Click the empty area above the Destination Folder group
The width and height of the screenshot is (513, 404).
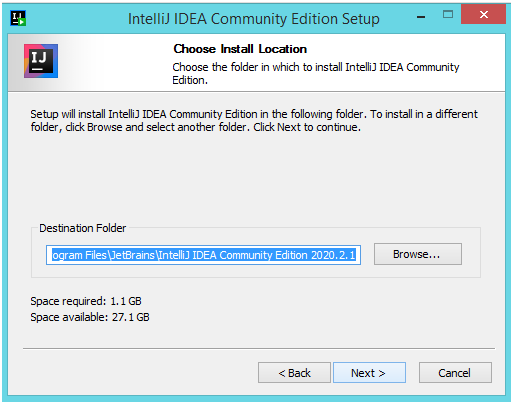pos(255,177)
